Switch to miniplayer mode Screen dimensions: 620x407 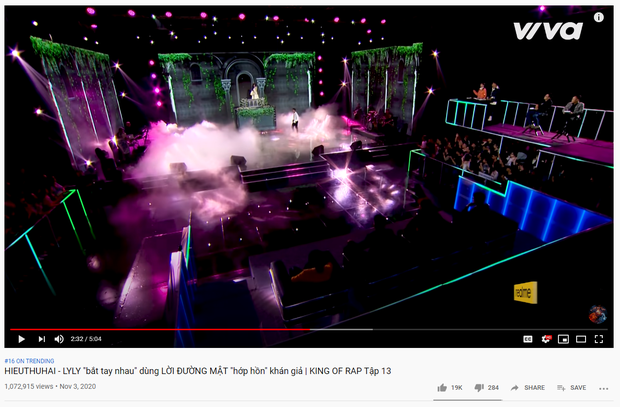tap(563, 339)
